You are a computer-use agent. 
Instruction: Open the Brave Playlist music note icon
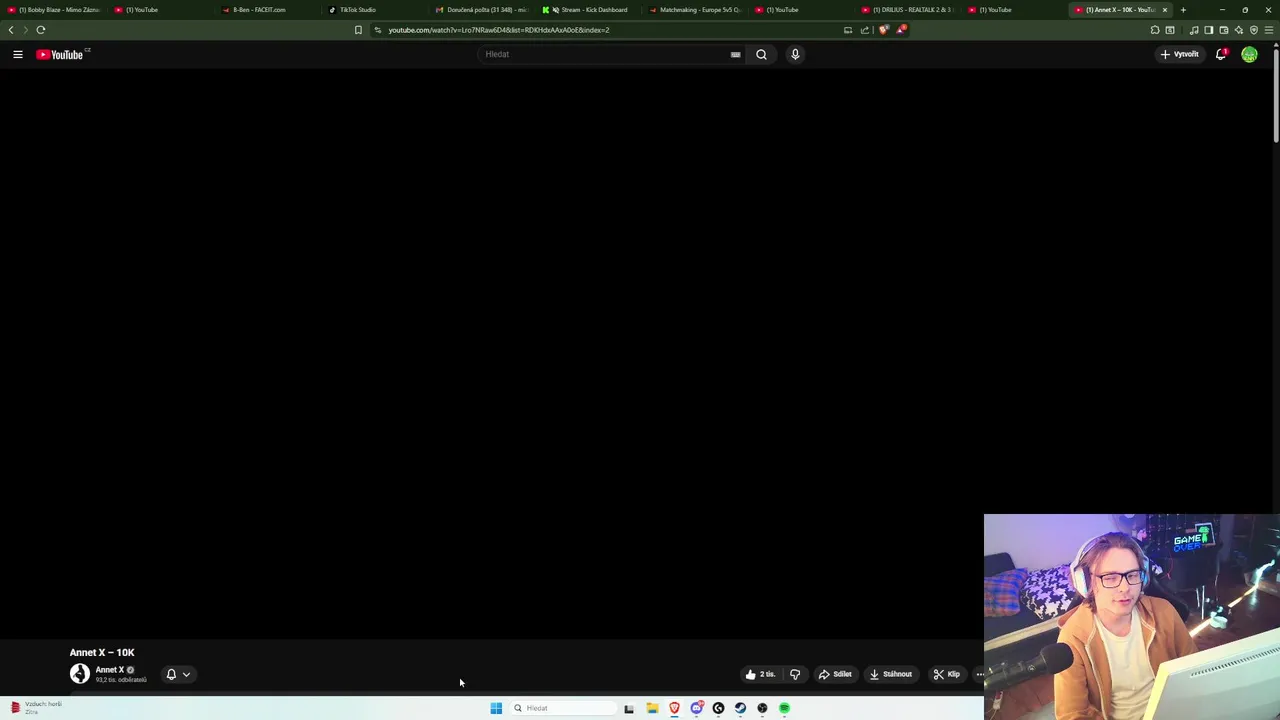[1194, 30]
